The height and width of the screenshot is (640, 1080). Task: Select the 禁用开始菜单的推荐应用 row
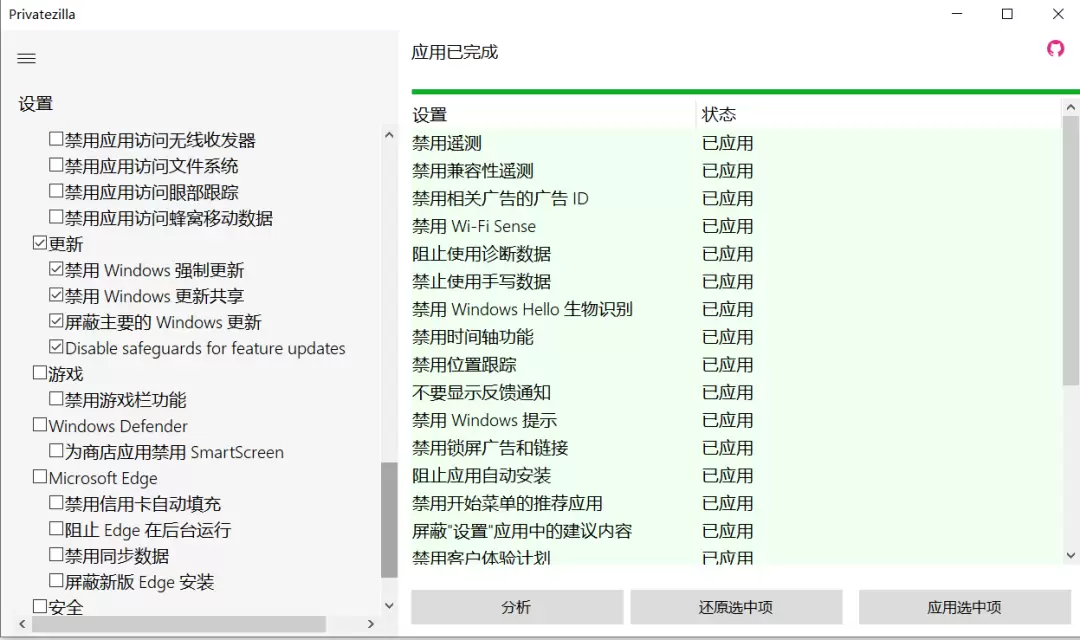tap(736, 503)
